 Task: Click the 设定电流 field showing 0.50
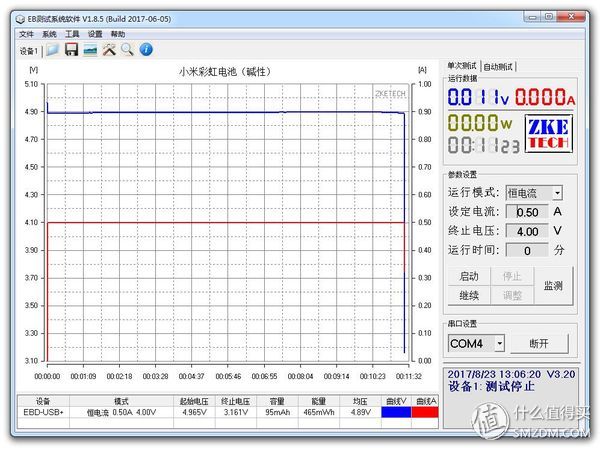527,212
